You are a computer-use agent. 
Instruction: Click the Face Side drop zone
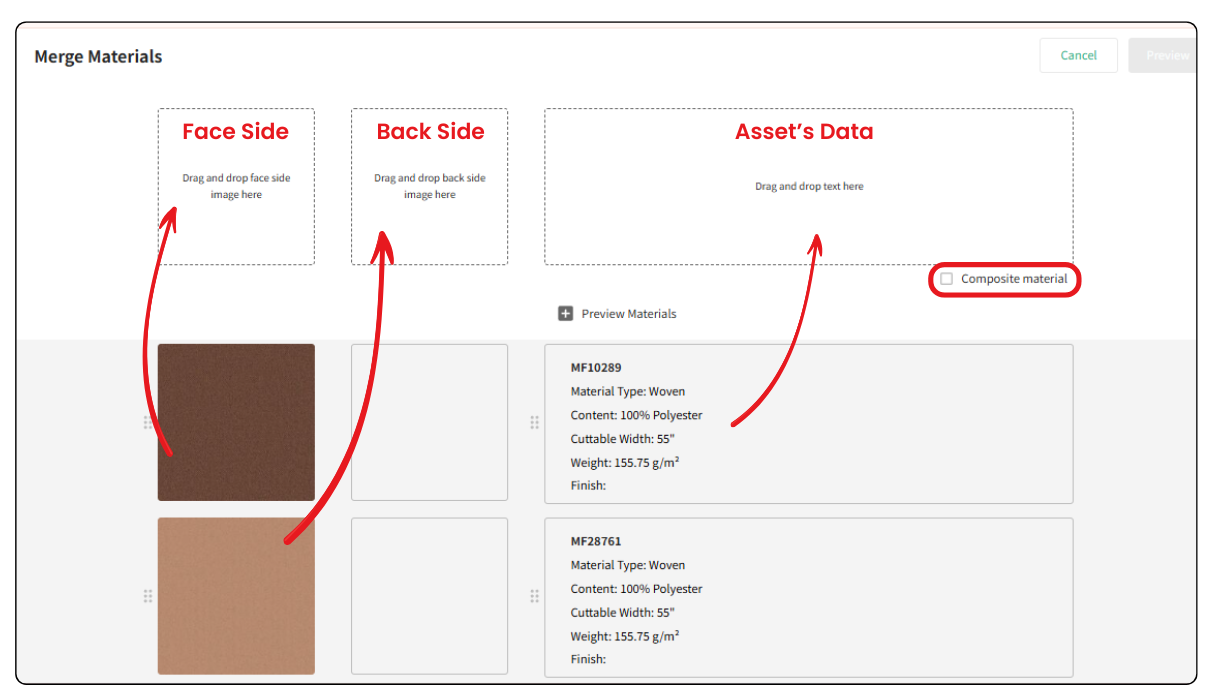click(236, 187)
